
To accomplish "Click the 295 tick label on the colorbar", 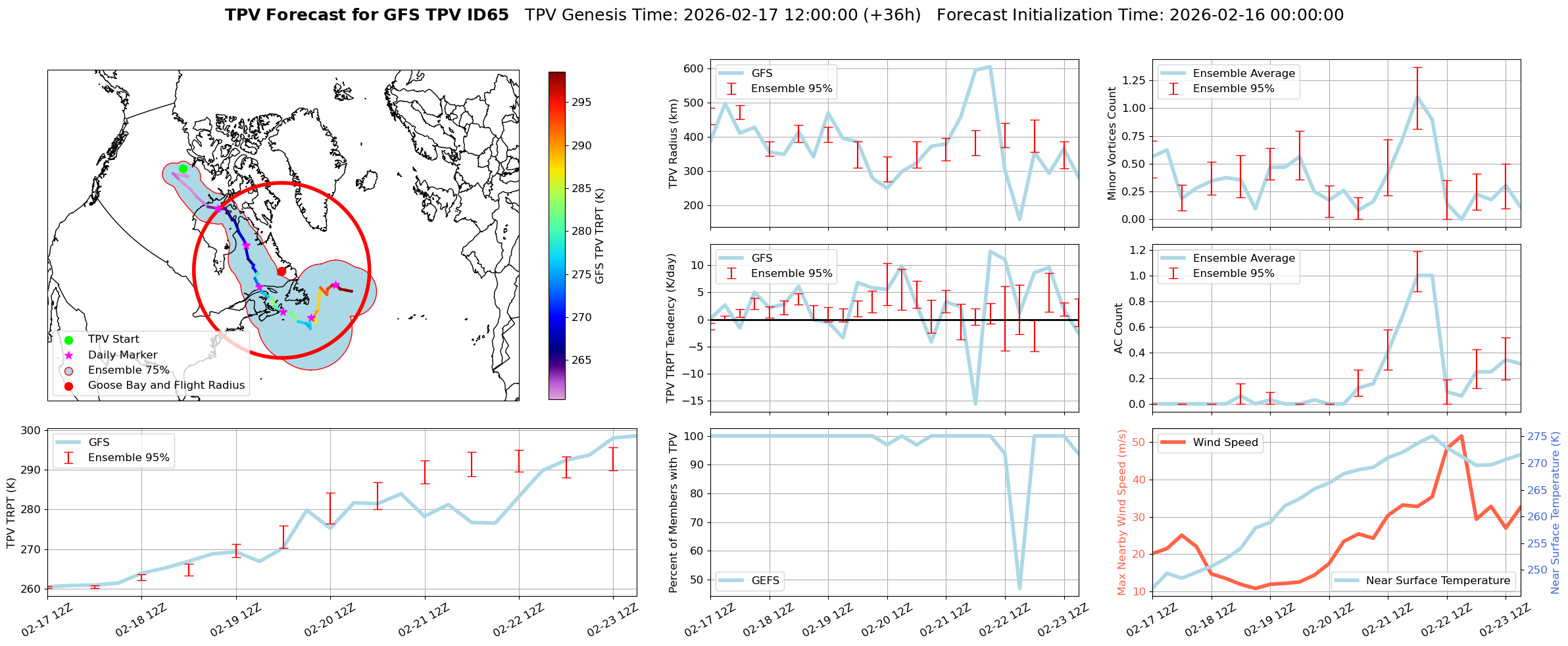I will click(x=581, y=102).
